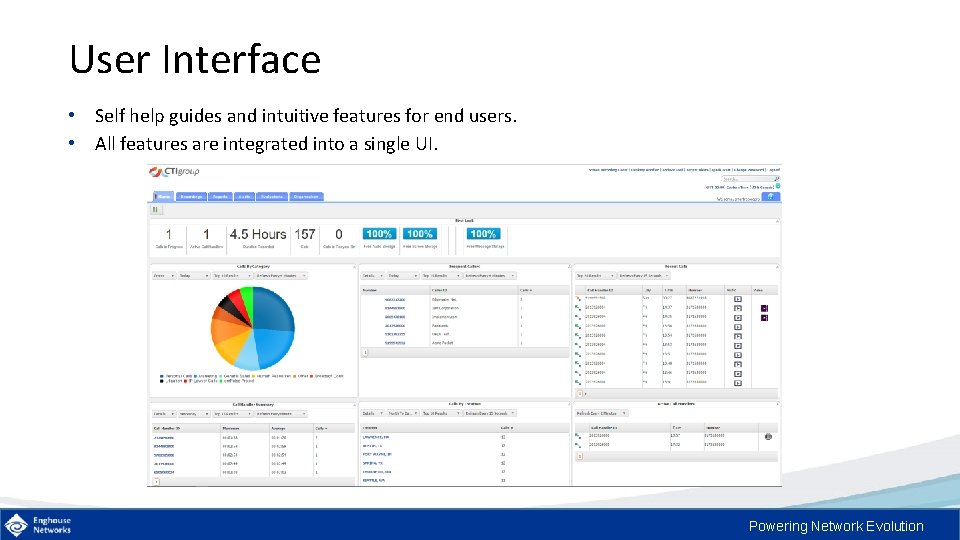The width and height of the screenshot is (960, 540).
Task: Click page 1 button under Call Handler Summary table
Action: pos(157,482)
